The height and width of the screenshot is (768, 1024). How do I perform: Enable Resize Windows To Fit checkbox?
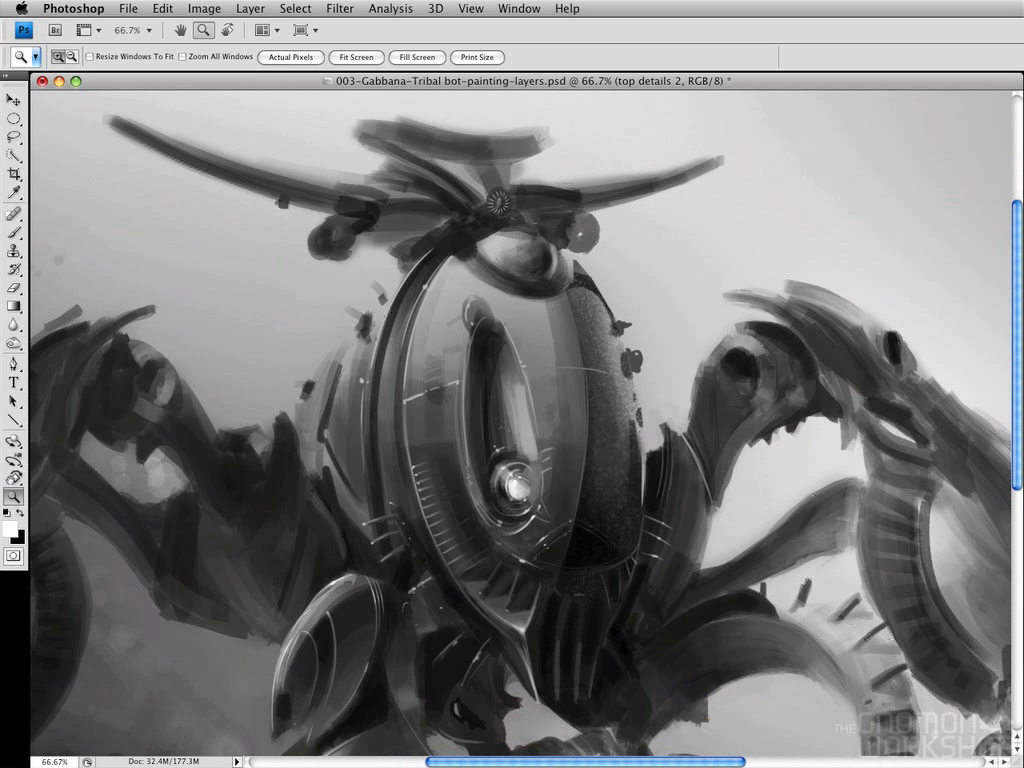[90, 57]
